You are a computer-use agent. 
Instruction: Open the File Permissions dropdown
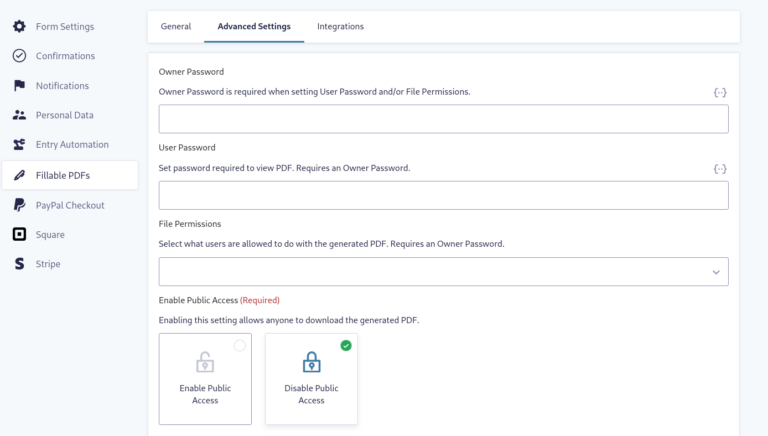(443, 272)
